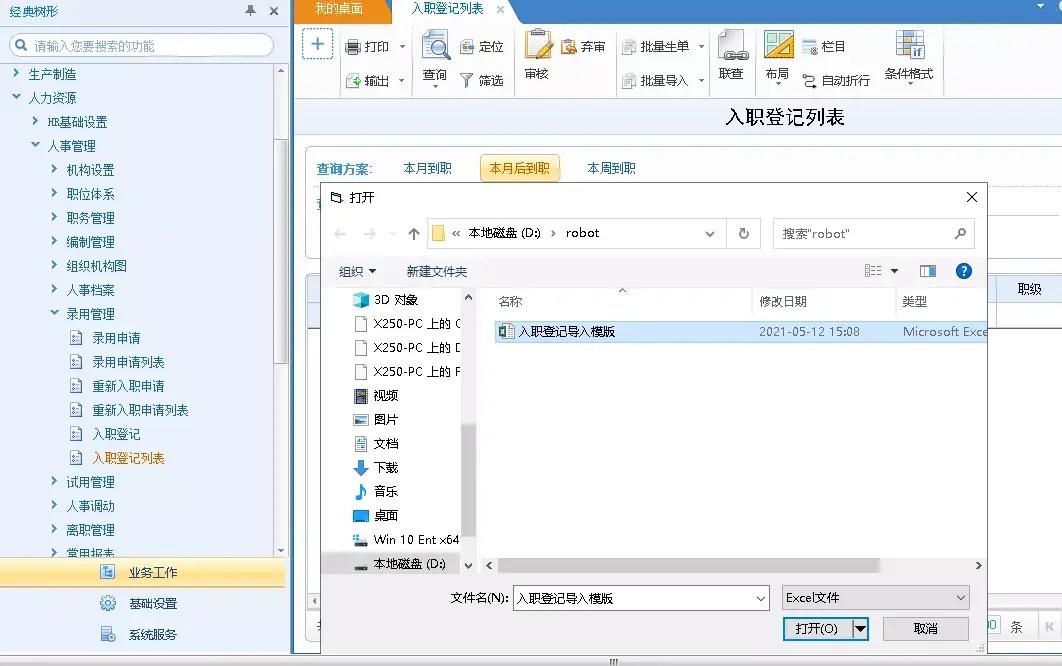This screenshot has width=1062, height=666.
Task: Select the 本月到职 query scheme
Action: click(x=427, y=168)
